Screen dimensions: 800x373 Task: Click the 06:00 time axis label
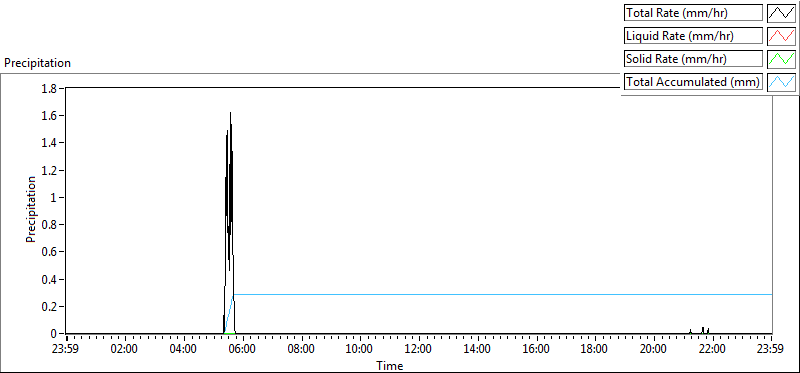pyautogui.click(x=242, y=350)
